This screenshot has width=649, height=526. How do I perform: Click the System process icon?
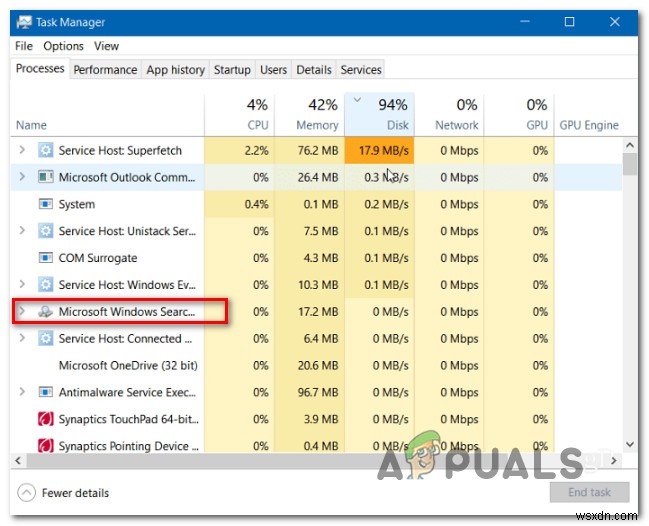45,204
